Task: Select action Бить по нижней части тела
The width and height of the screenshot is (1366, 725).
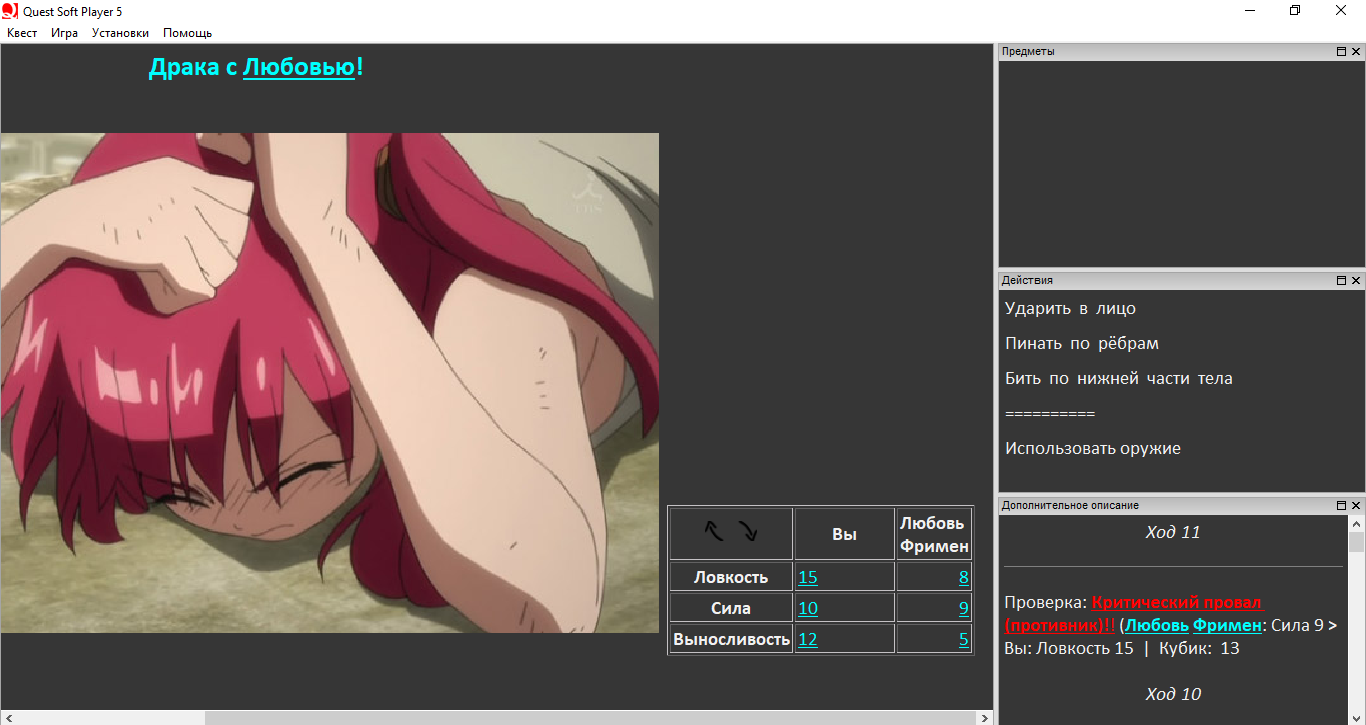Action: [x=1119, y=379]
